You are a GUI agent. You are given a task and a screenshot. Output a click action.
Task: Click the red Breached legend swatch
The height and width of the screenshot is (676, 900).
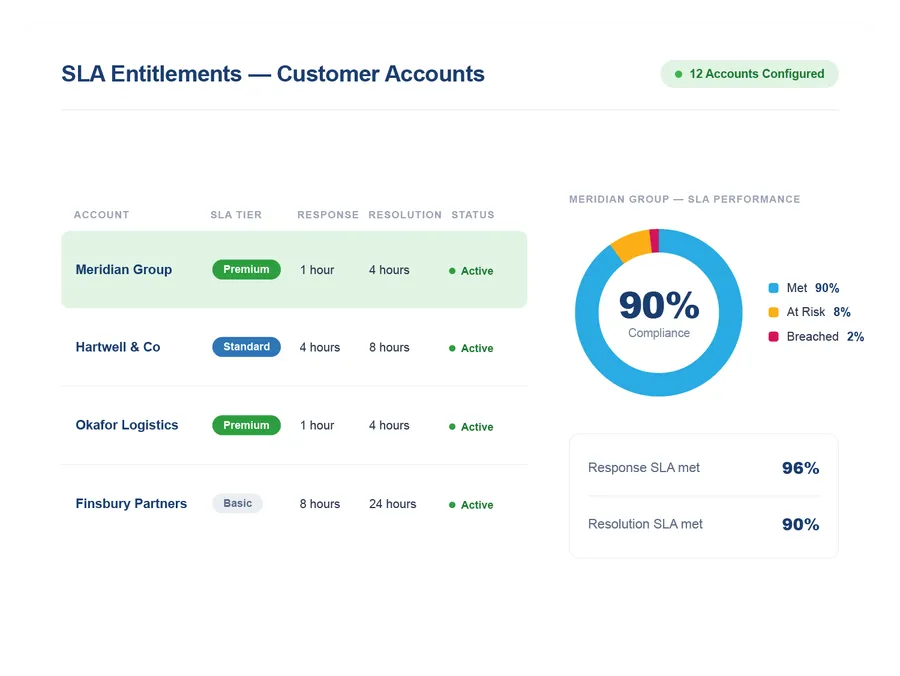pos(774,336)
